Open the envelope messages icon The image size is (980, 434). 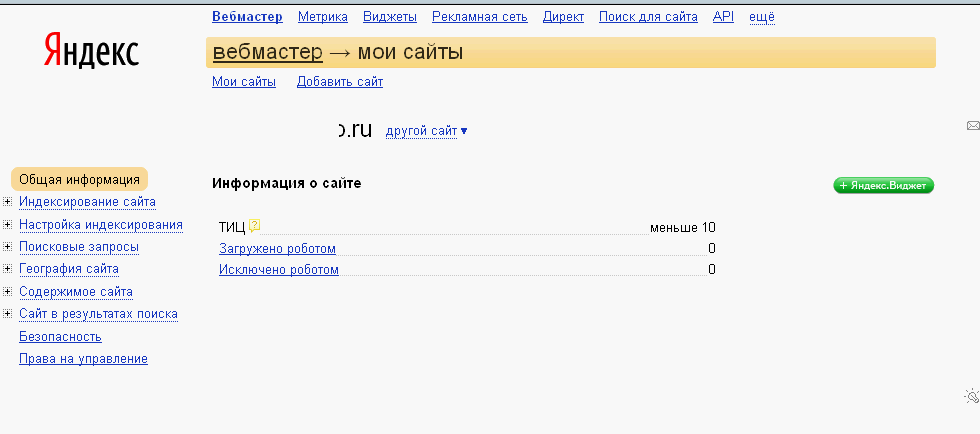[x=973, y=126]
